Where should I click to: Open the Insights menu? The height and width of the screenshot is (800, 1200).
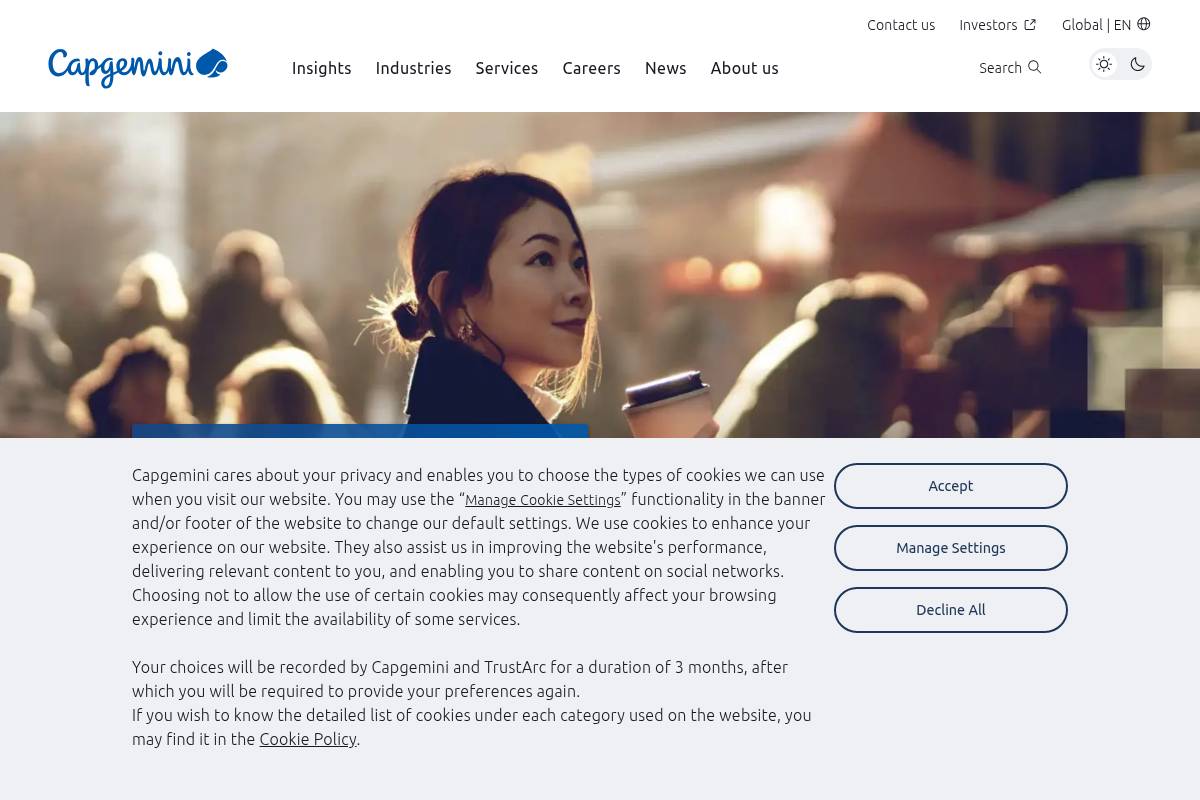coord(322,68)
